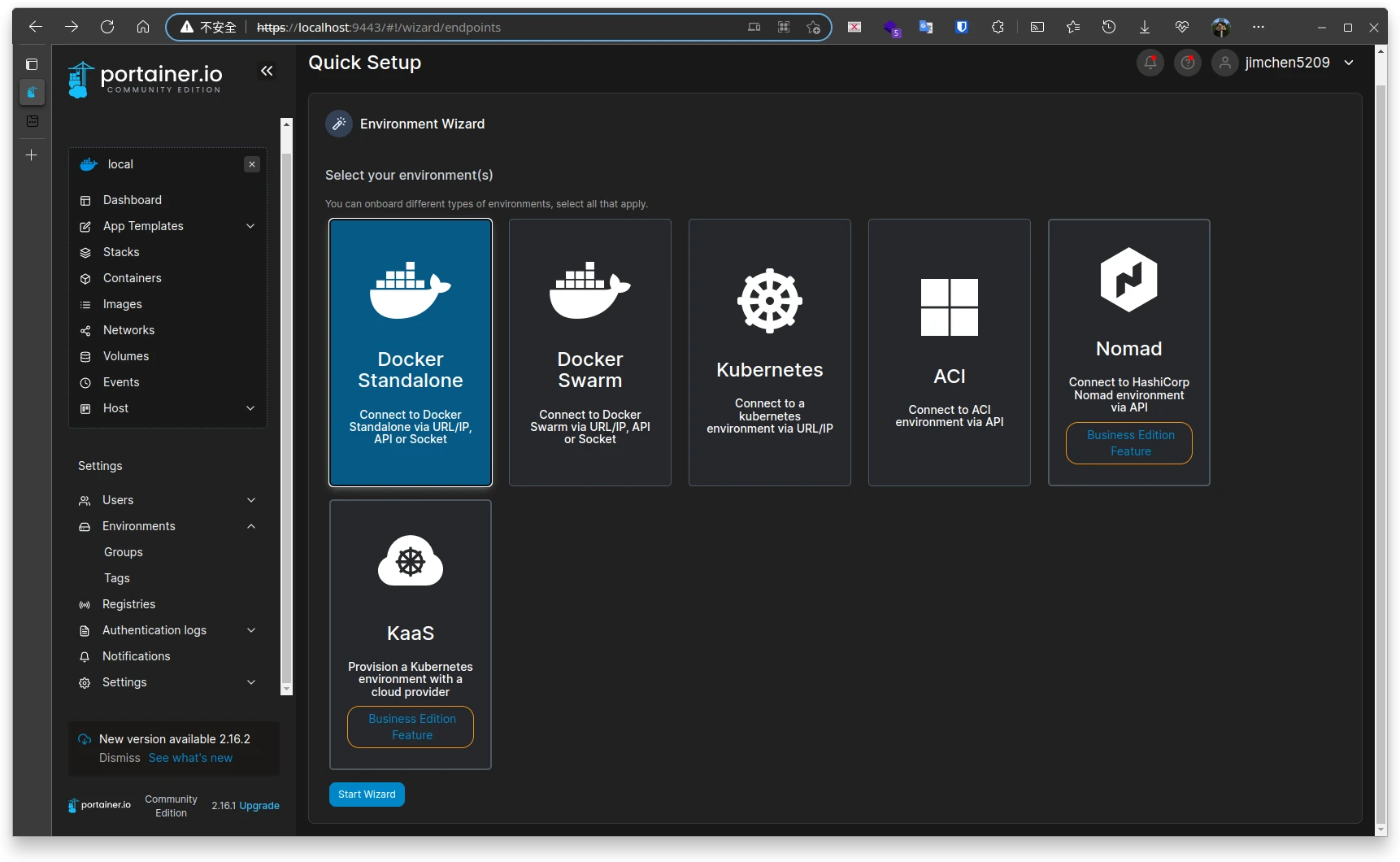Select the Docker Standalone environment tile
The height and width of the screenshot is (862, 1400).
pyautogui.click(x=411, y=352)
